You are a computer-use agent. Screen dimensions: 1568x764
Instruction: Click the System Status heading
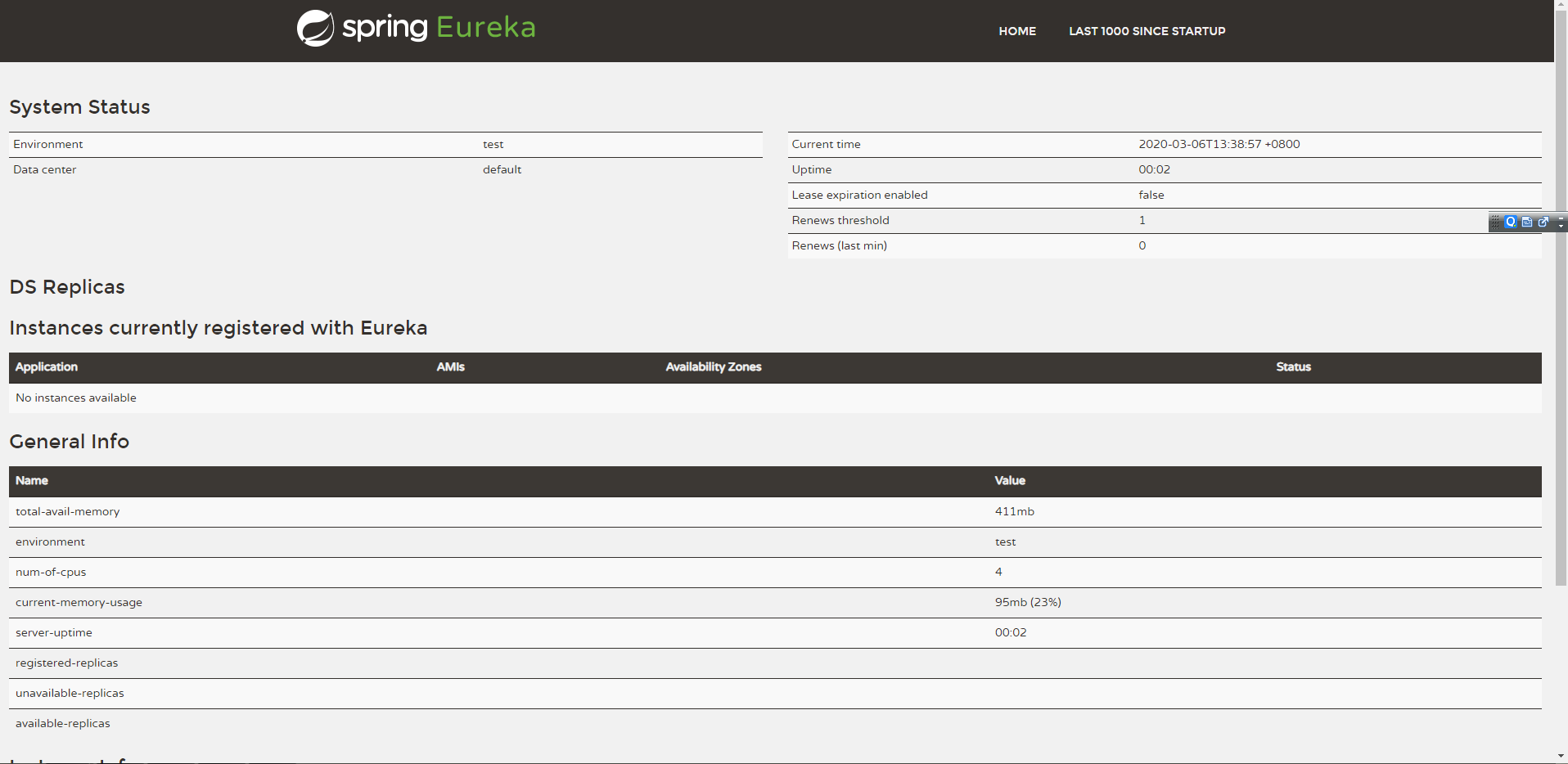[x=79, y=107]
